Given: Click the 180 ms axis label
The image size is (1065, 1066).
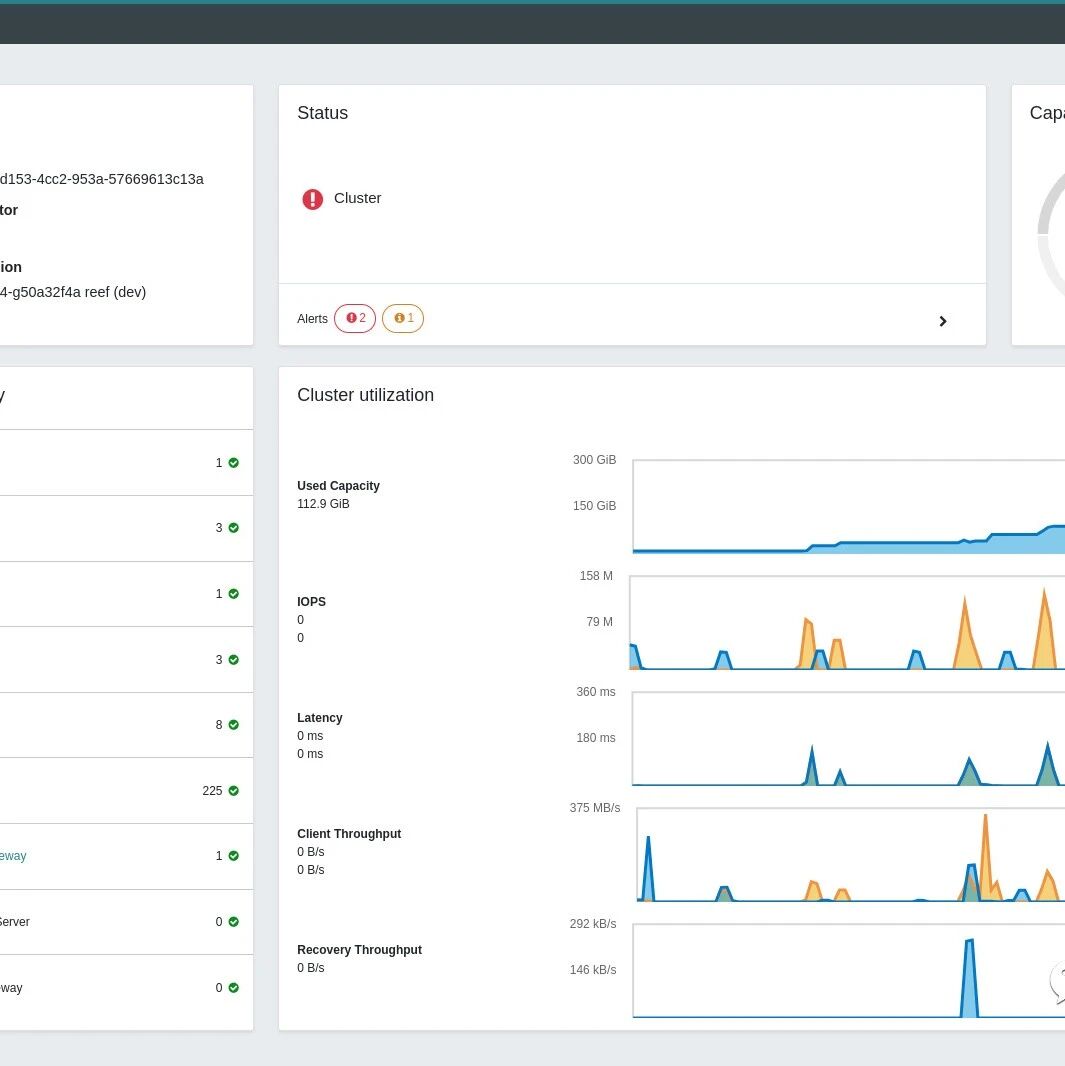Looking at the screenshot, I should click(x=596, y=738).
